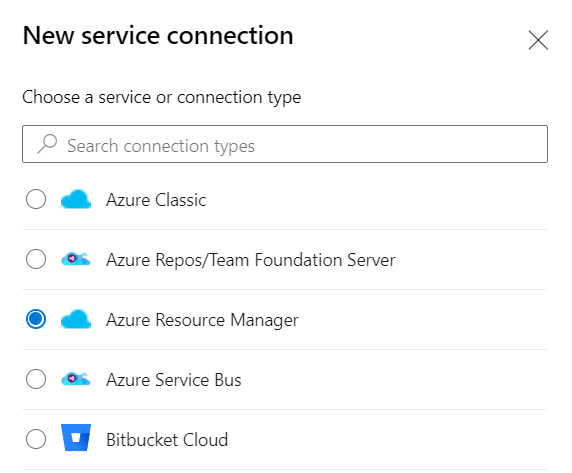This screenshot has height=473, width=572.
Task: Click the Choose a service or connection type text
Action: pos(162,97)
